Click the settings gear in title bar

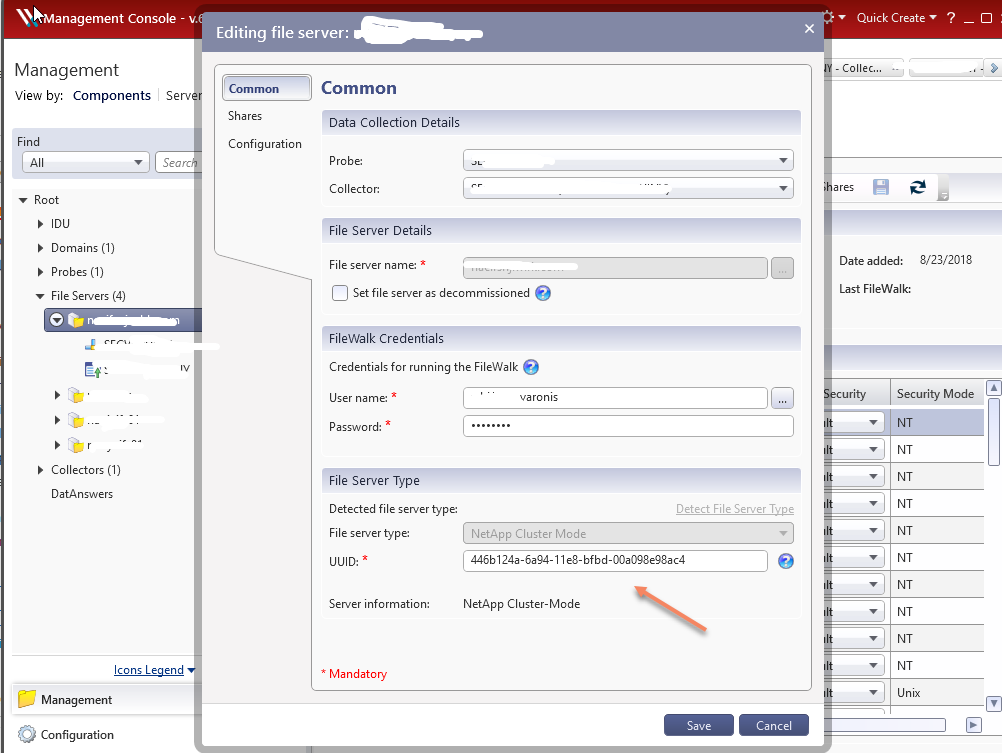click(x=828, y=17)
